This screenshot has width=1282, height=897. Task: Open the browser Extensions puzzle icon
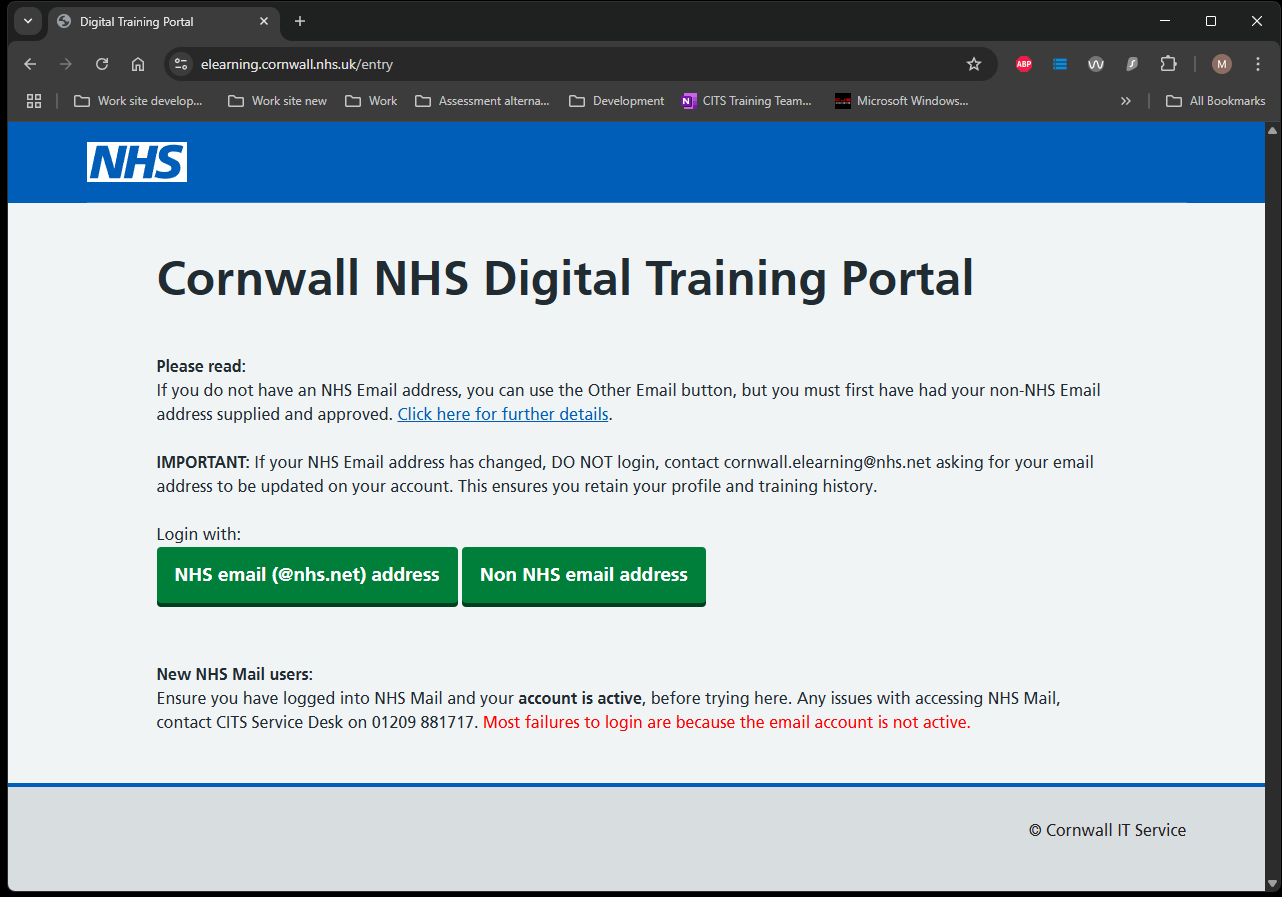(x=1168, y=63)
